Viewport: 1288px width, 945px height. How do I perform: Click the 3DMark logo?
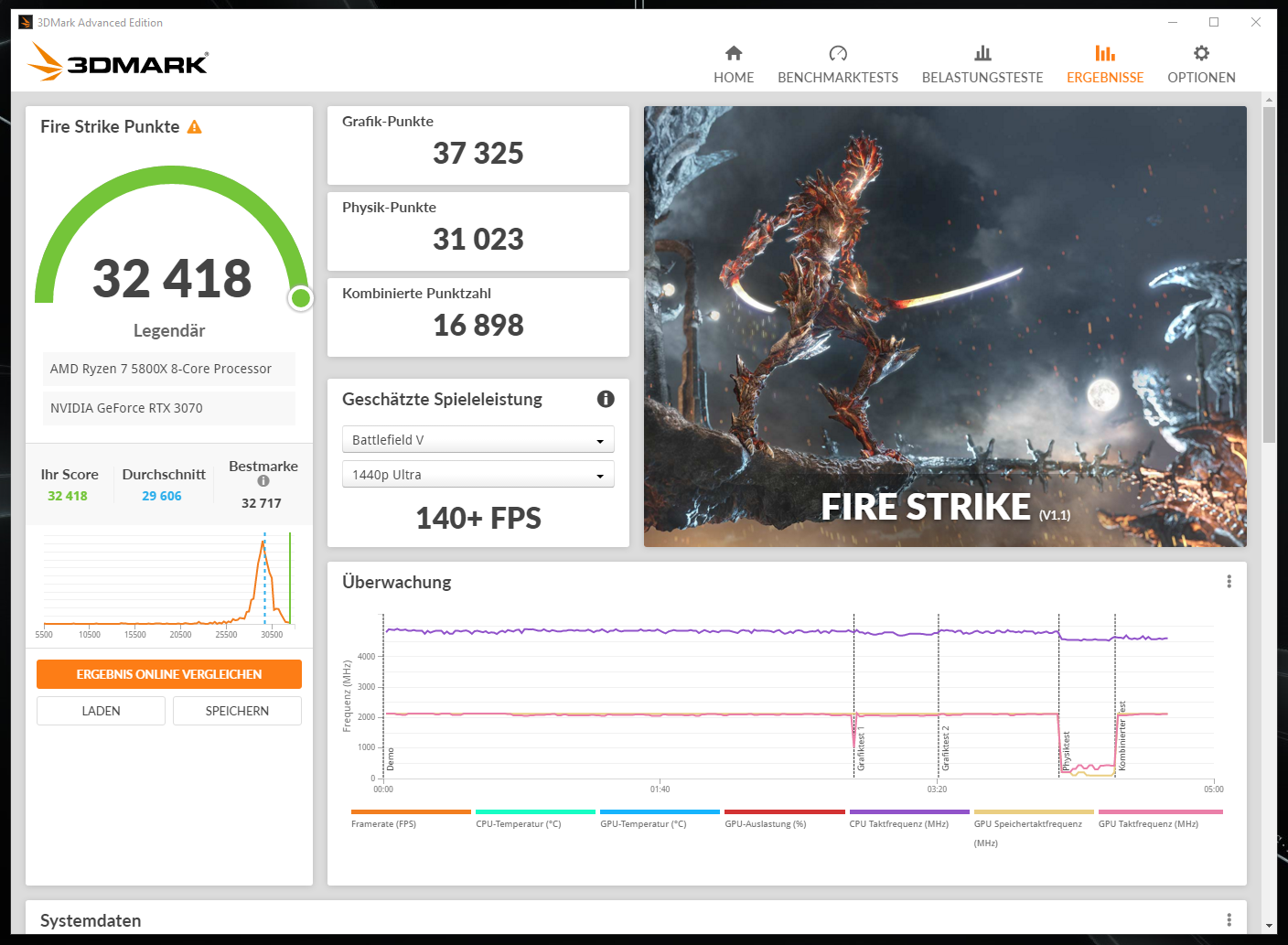tap(118, 61)
